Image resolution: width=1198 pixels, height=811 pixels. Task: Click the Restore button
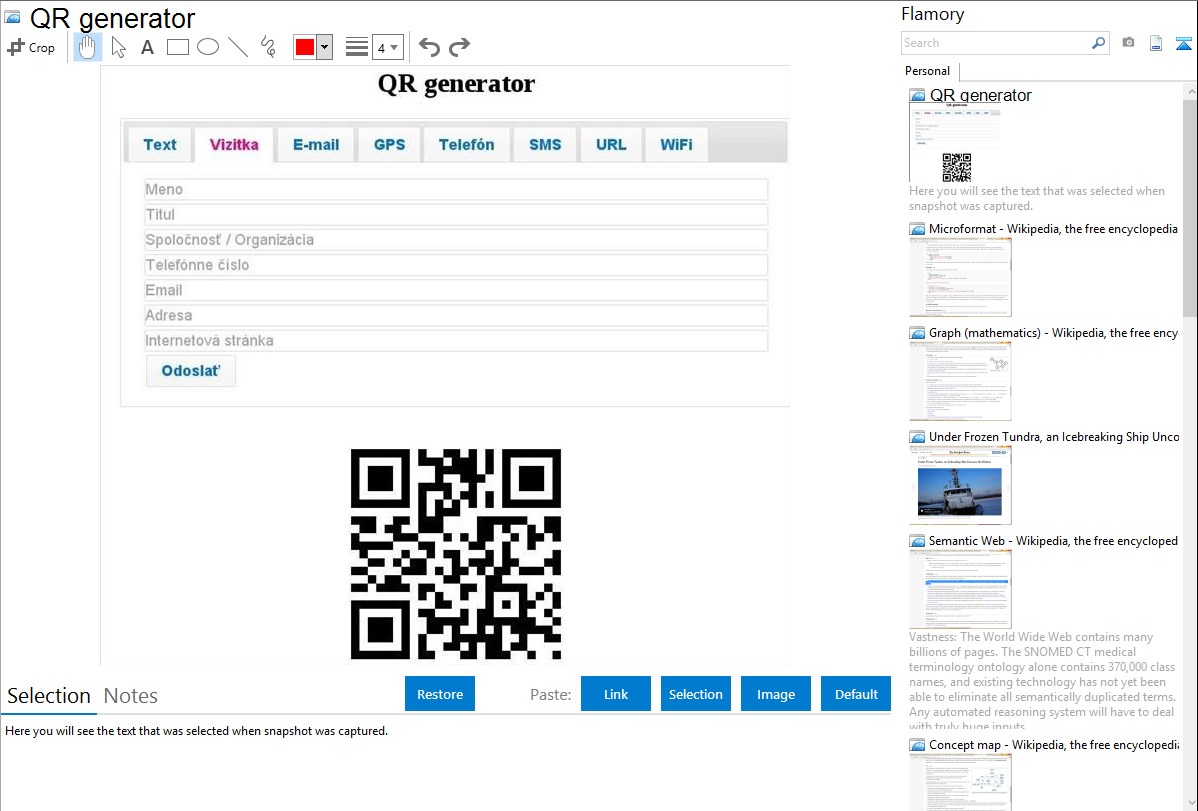[440, 694]
